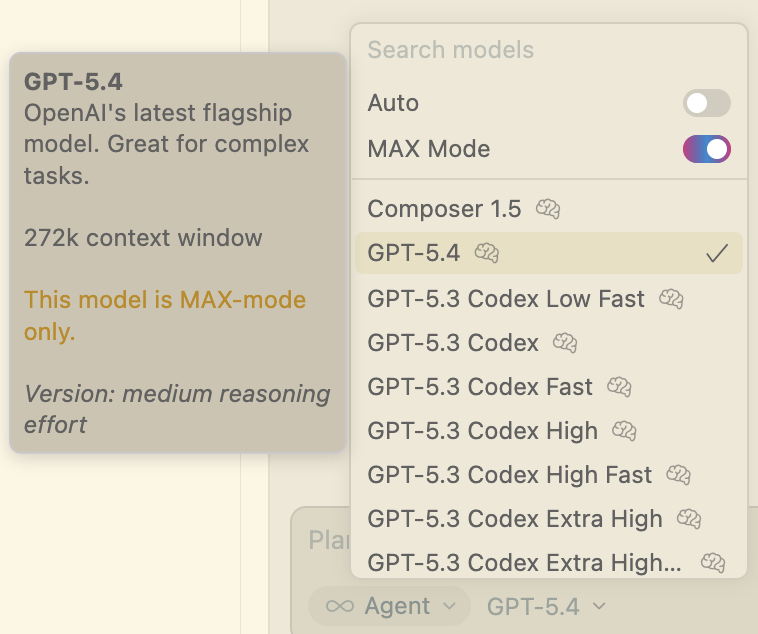Select GPT-5.3 Codex High Fast model
The image size is (758, 634).
(509, 475)
